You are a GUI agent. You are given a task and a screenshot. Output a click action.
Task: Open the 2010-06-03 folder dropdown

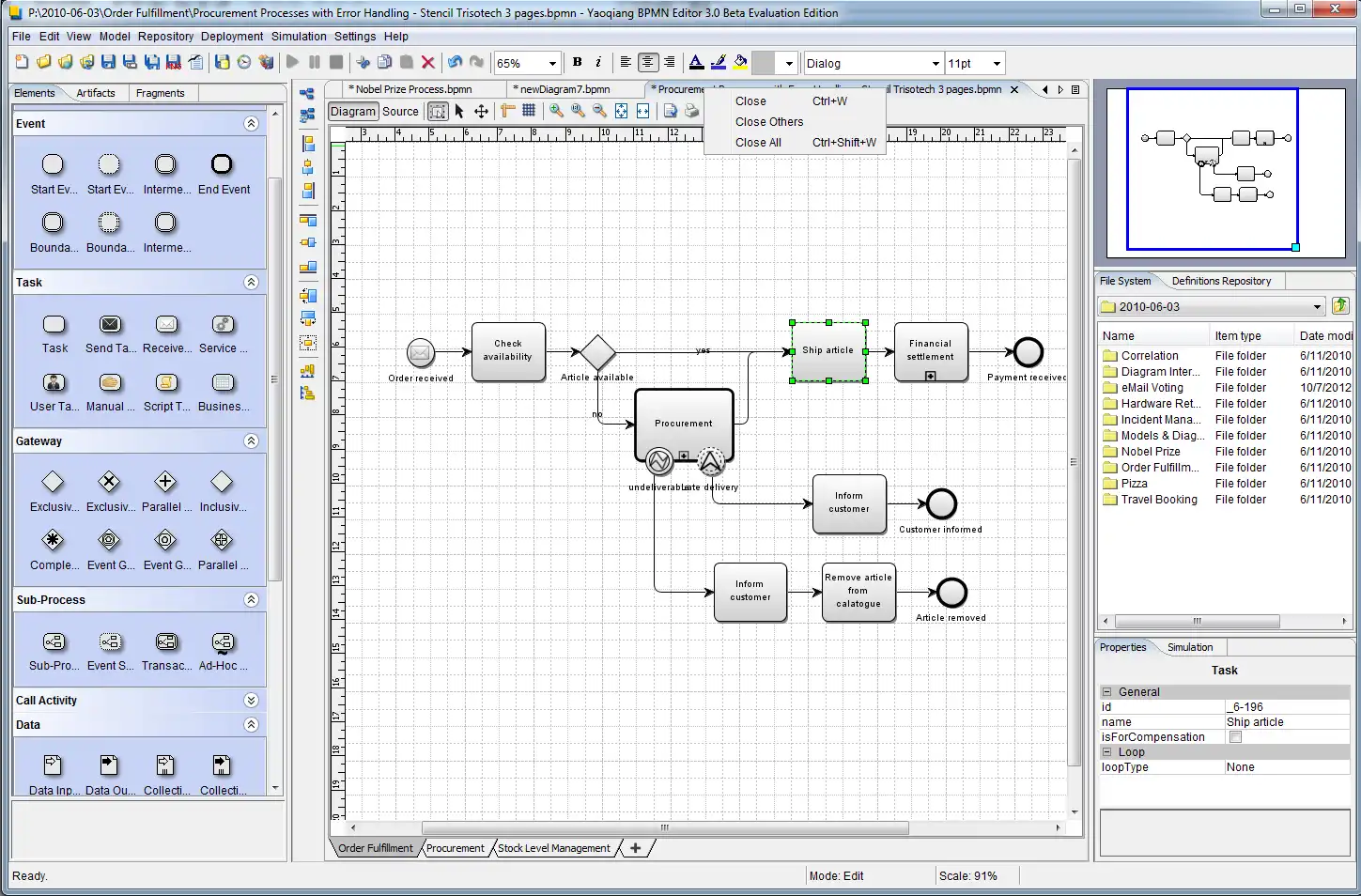pyautogui.click(x=1317, y=307)
